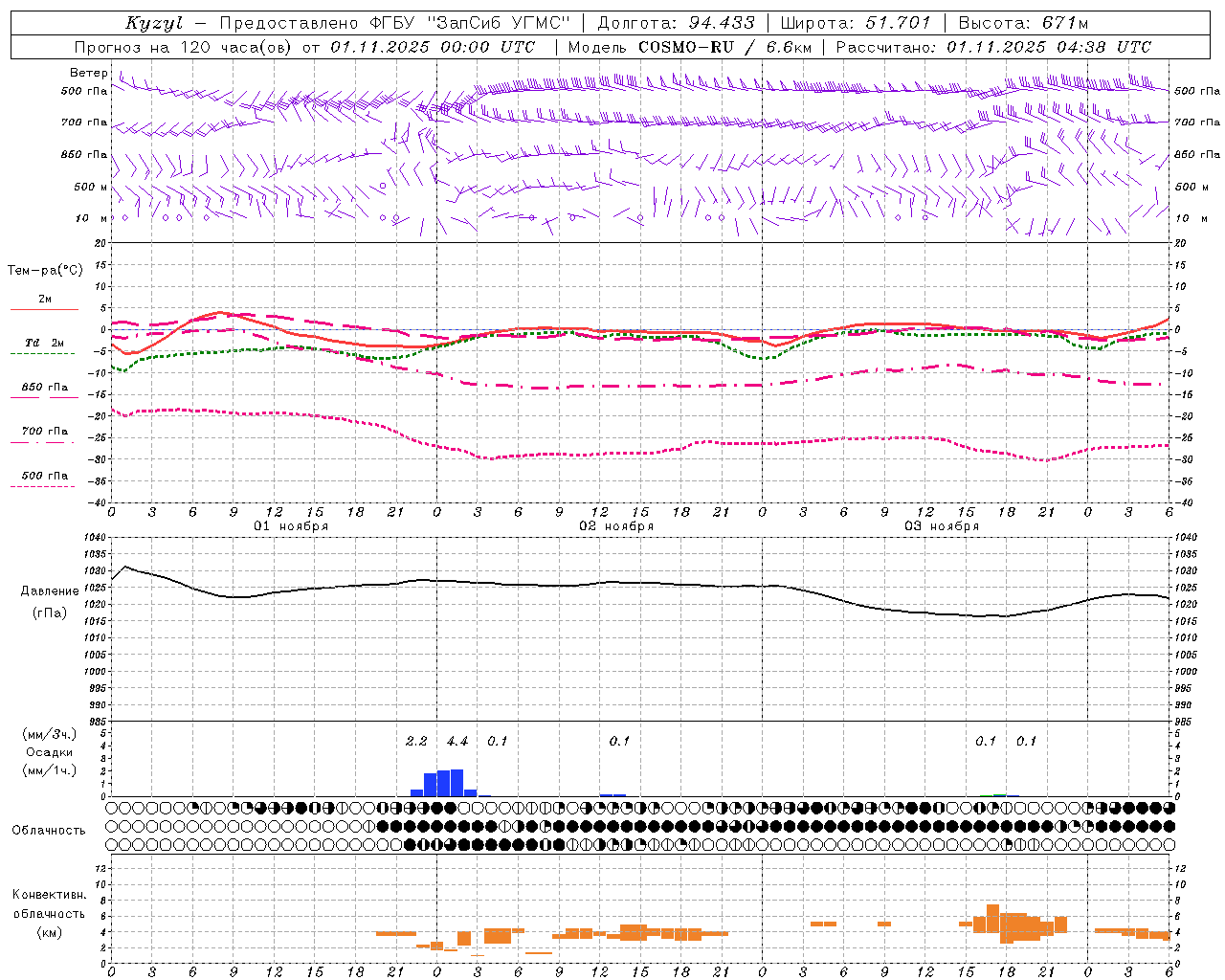The height and width of the screenshot is (980, 1225).
Task: Click the tallest orange convective cloud bar
Action: click(x=992, y=919)
